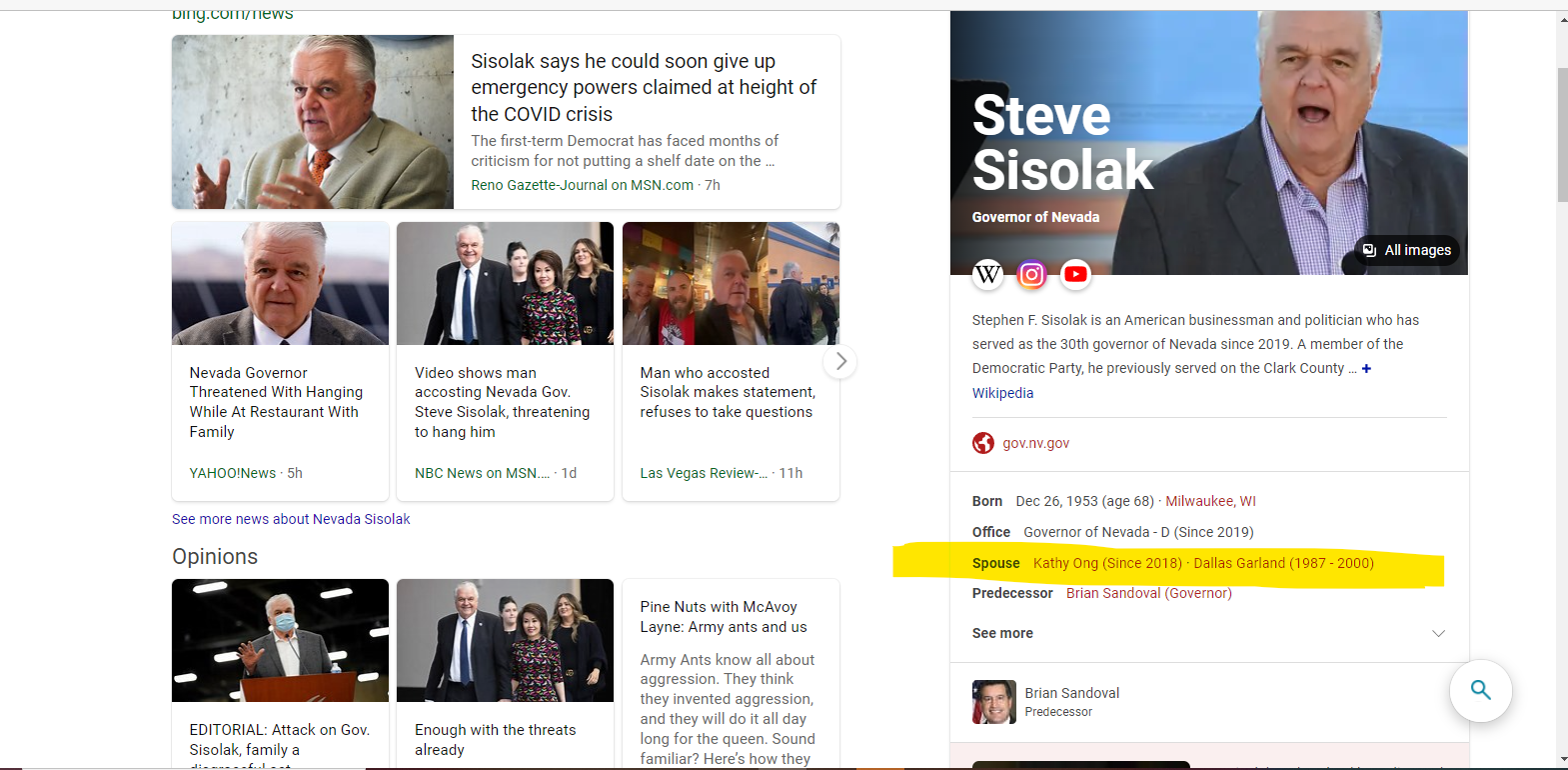The image size is (1568, 770).
Task: Open the Kathy Ong spouse link
Action: coord(1107,563)
